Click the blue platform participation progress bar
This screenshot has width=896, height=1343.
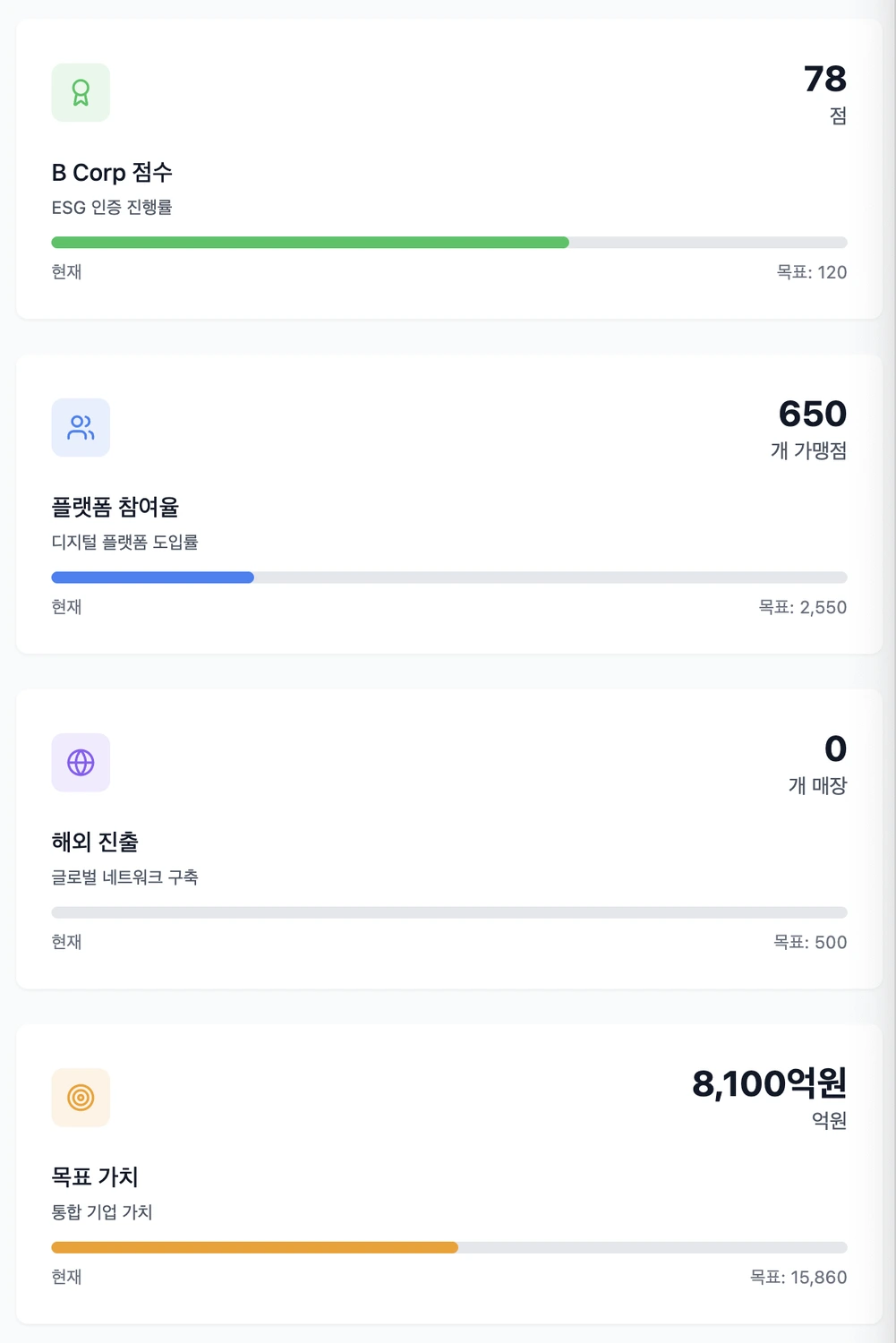(153, 577)
